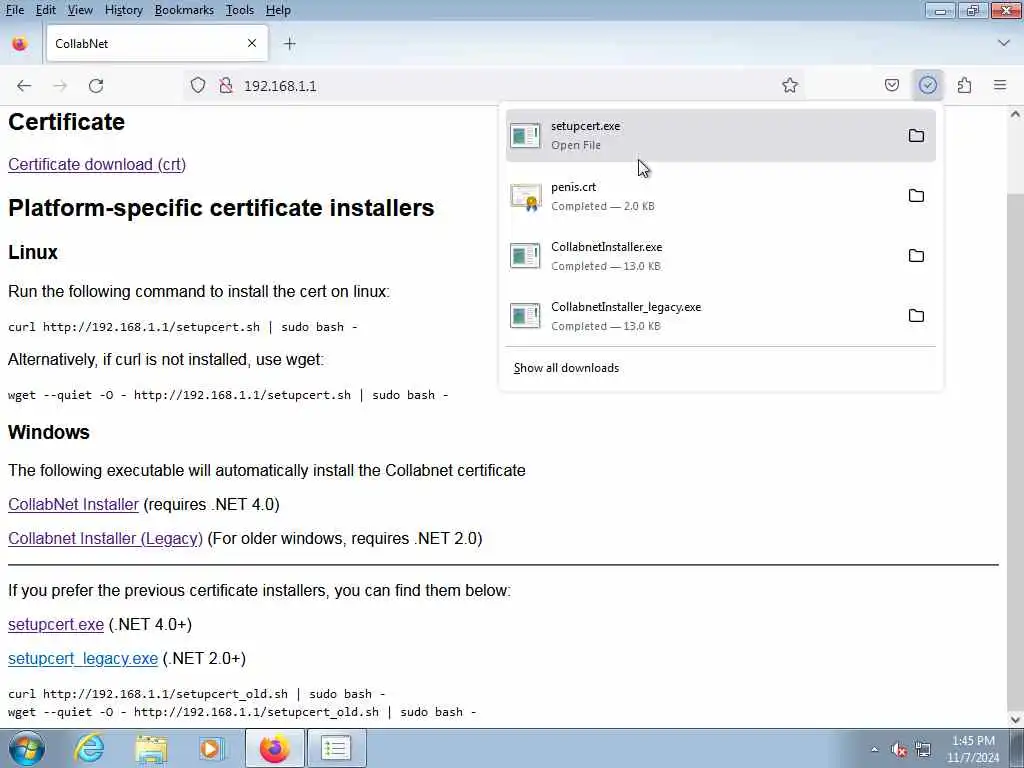The image size is (1024, 768).
Task: Show hidden system tray icons
Action: pos(874,749)
